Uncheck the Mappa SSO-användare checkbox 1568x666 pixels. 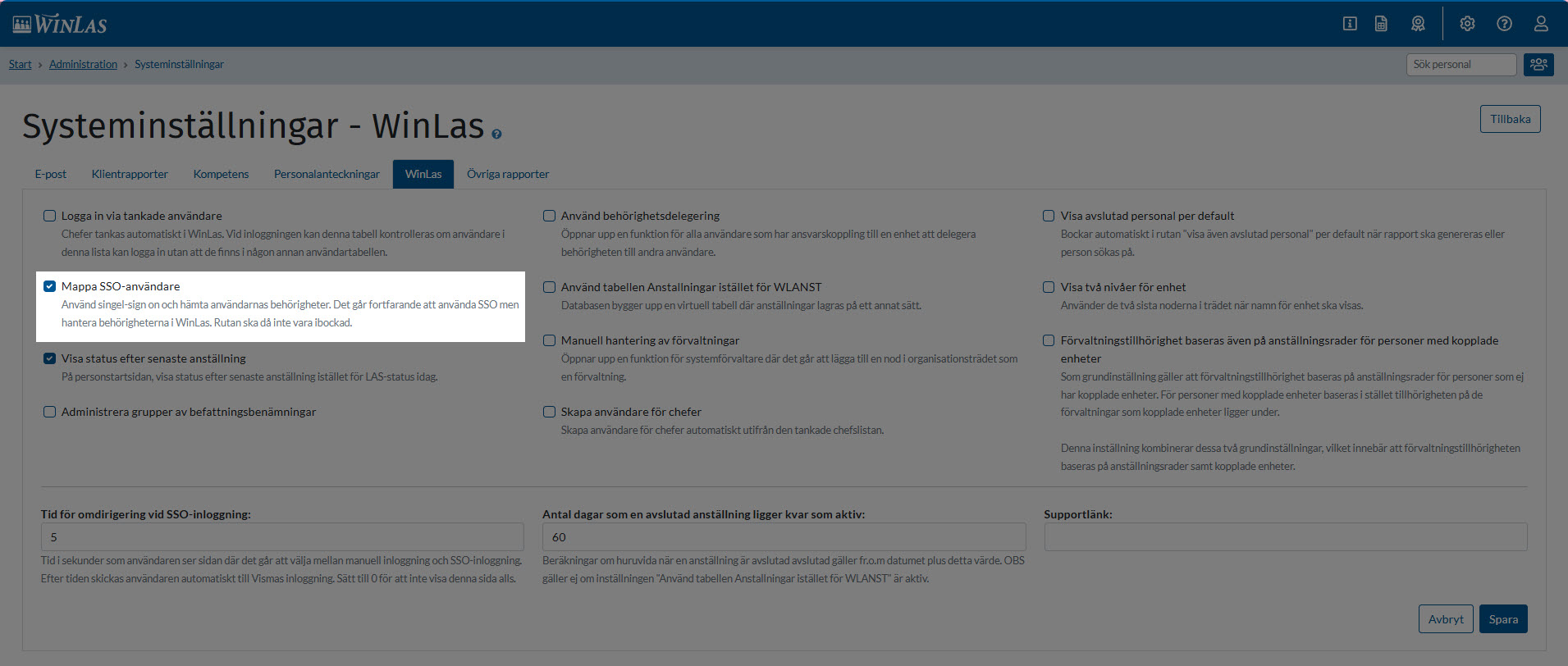[x=50, y=286]
